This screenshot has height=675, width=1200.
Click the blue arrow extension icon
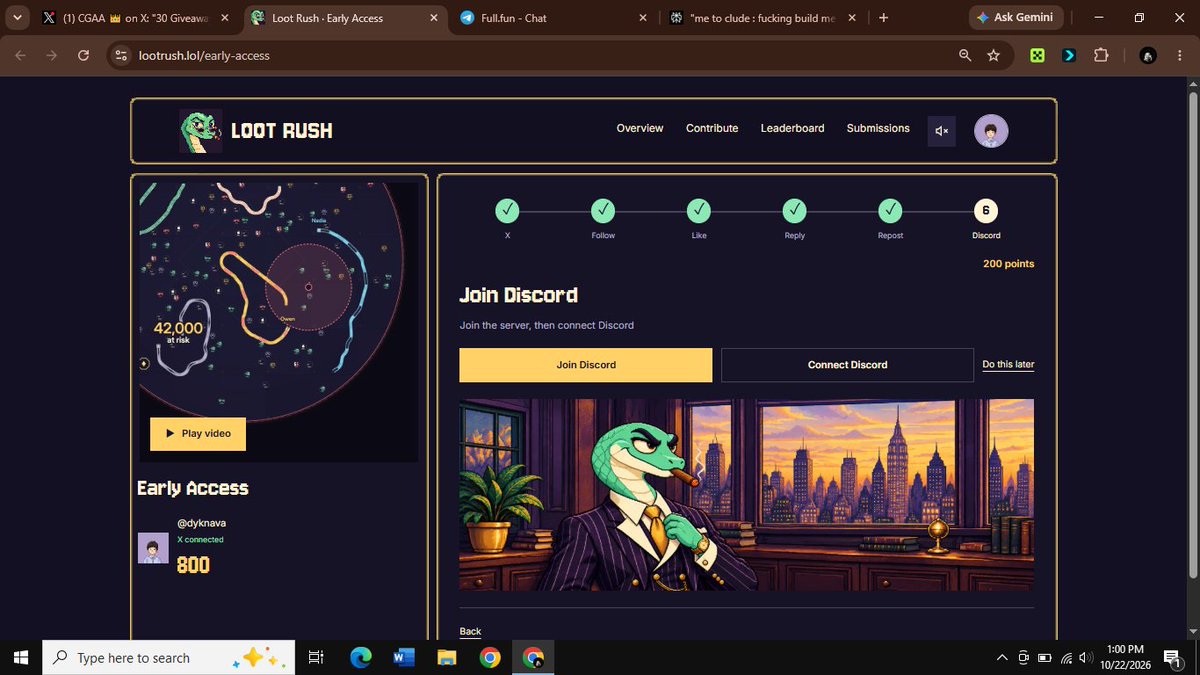pos(1069,56)
